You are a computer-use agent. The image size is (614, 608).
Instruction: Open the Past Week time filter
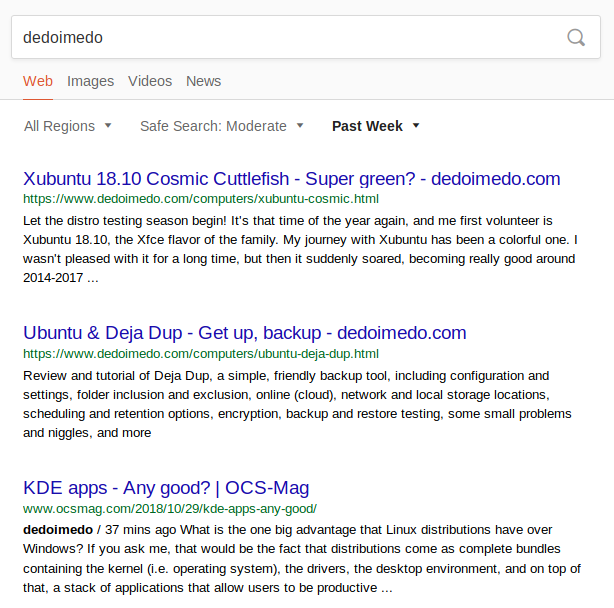coord(376,126)
